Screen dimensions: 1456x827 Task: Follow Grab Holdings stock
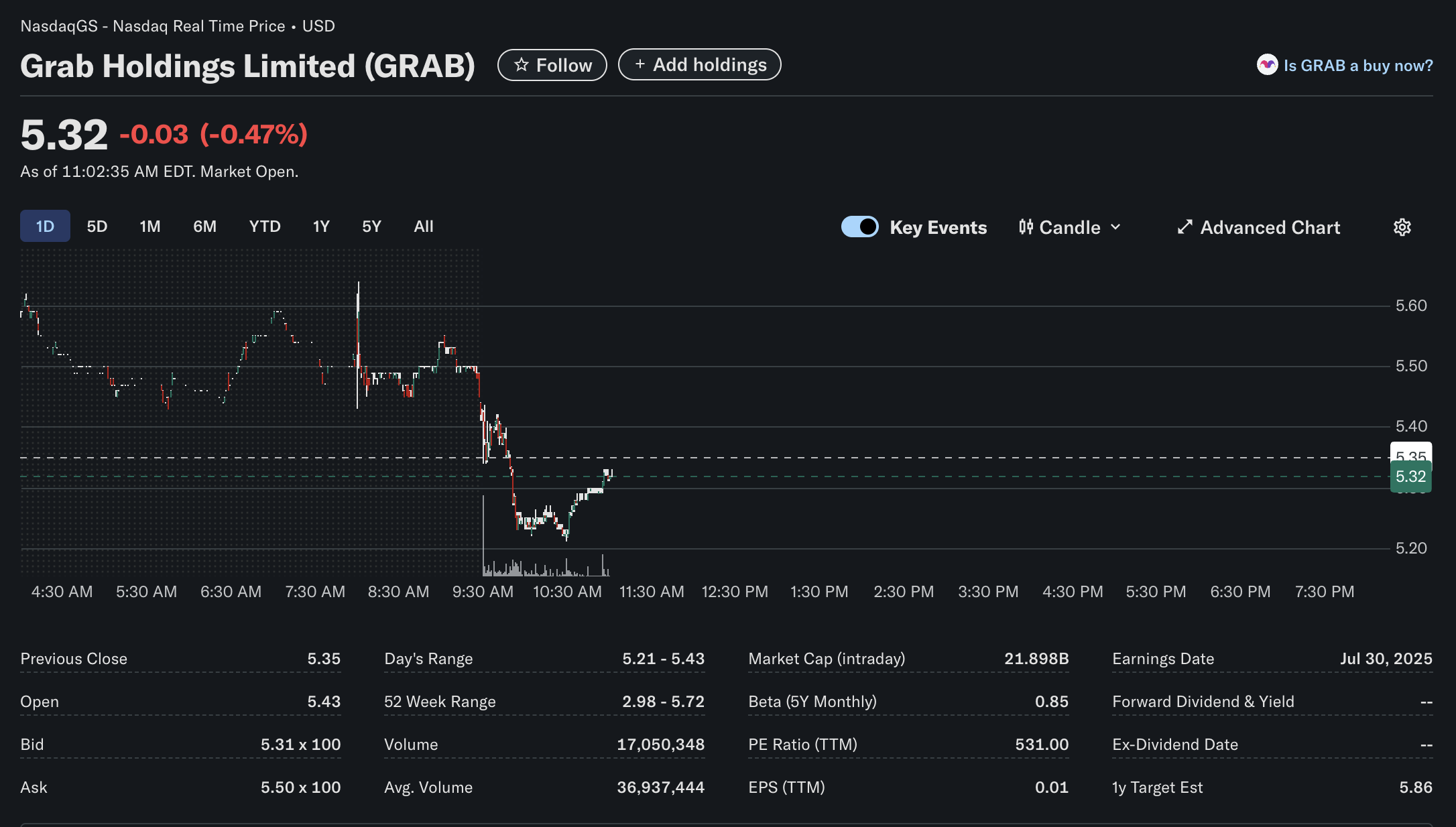coord(552,65)
